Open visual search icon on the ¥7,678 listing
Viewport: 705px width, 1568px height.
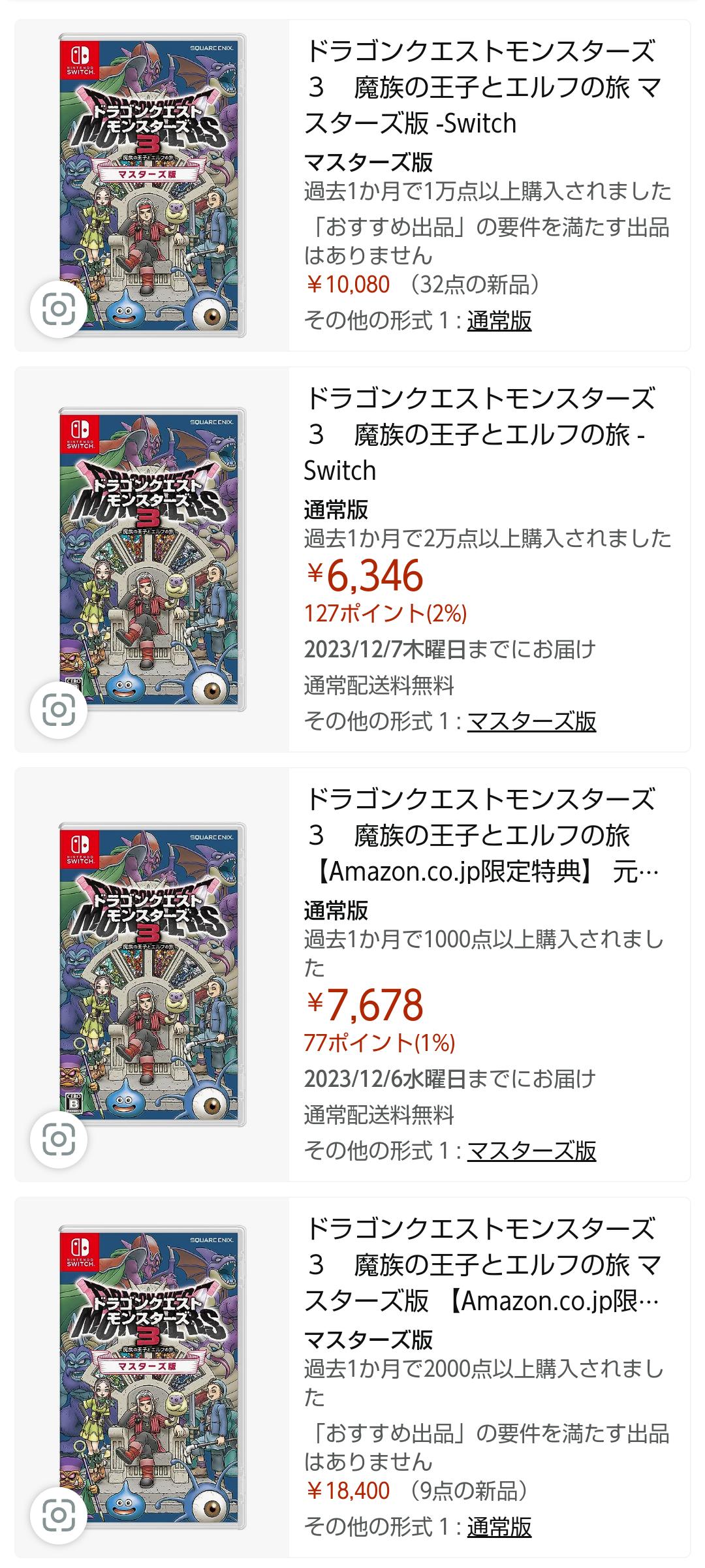59,1139
